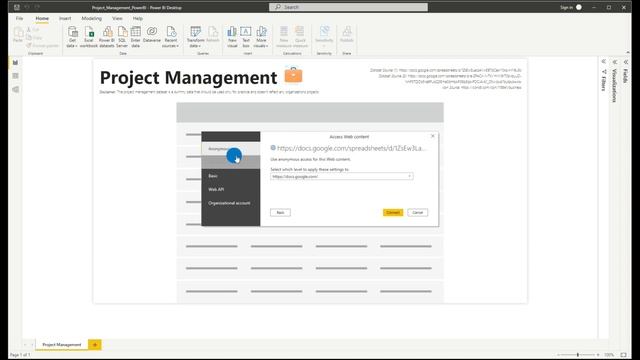Open the Enter data tool
The width and height of the screenshot is (640, 360).
[x=136, y=37]
